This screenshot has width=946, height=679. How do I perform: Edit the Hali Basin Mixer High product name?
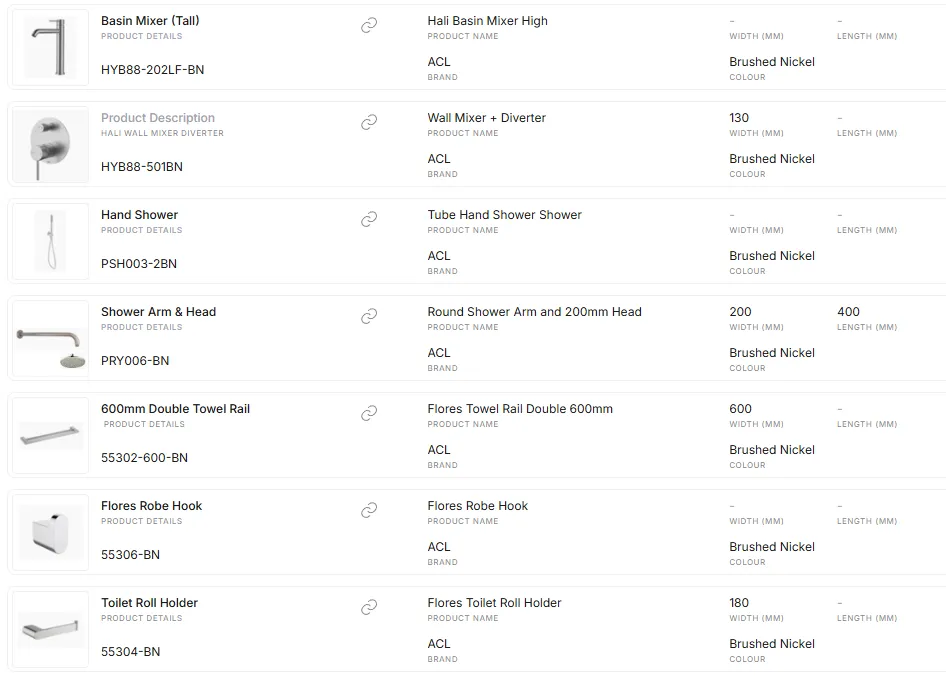click(x=487, y=21)
